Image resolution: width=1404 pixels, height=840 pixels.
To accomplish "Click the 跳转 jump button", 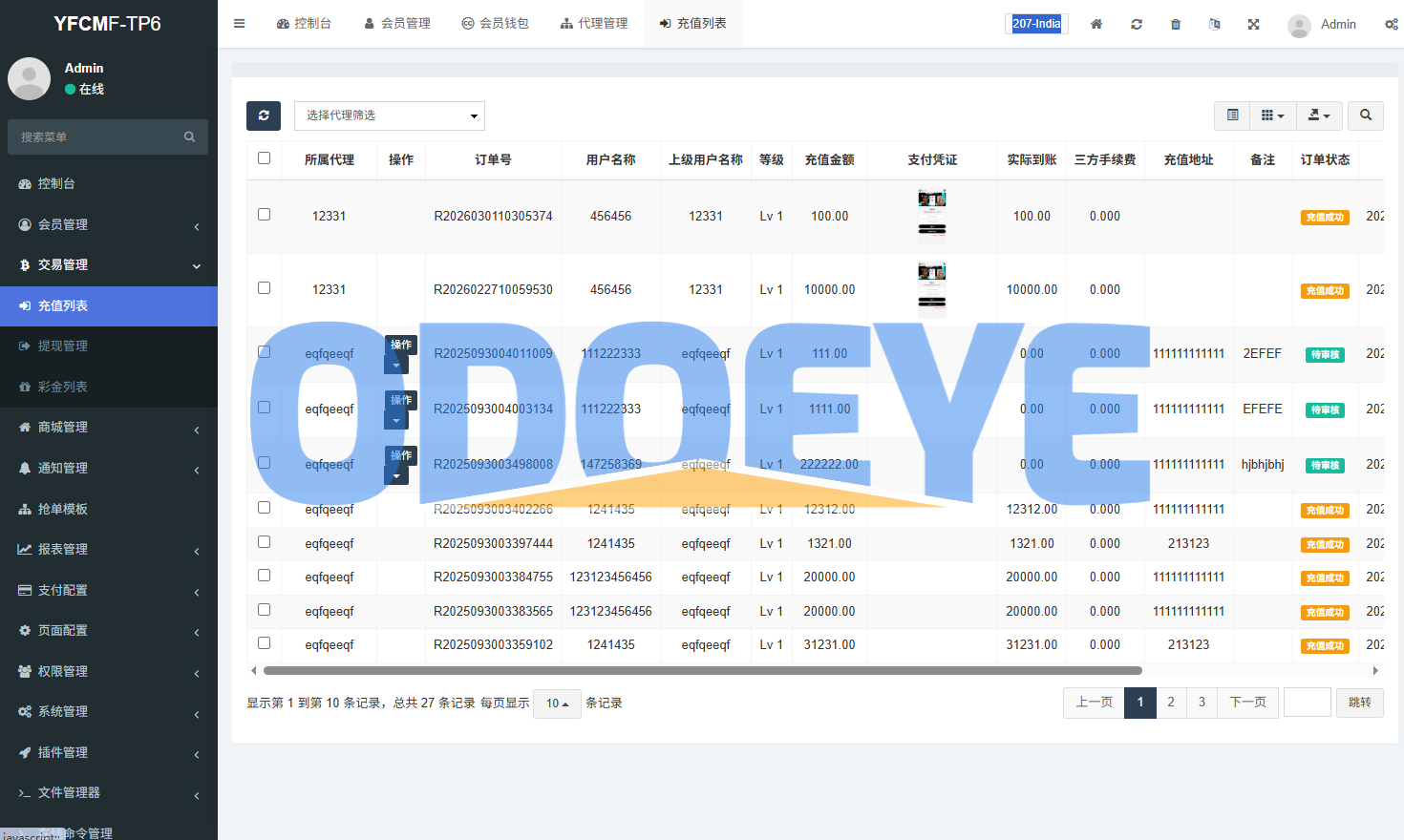I will 1359,703.
